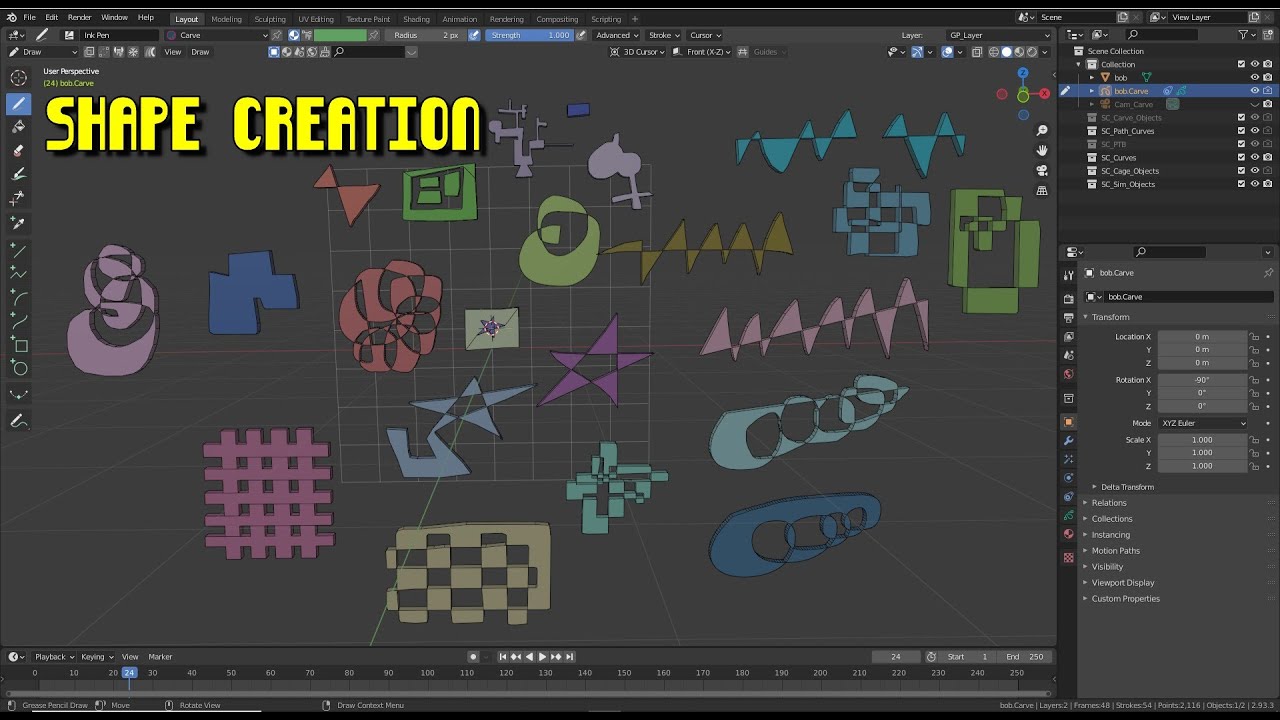Click the zoom view magnifier icon
Screen dimensions: 1280x720
pos(1042,131)
